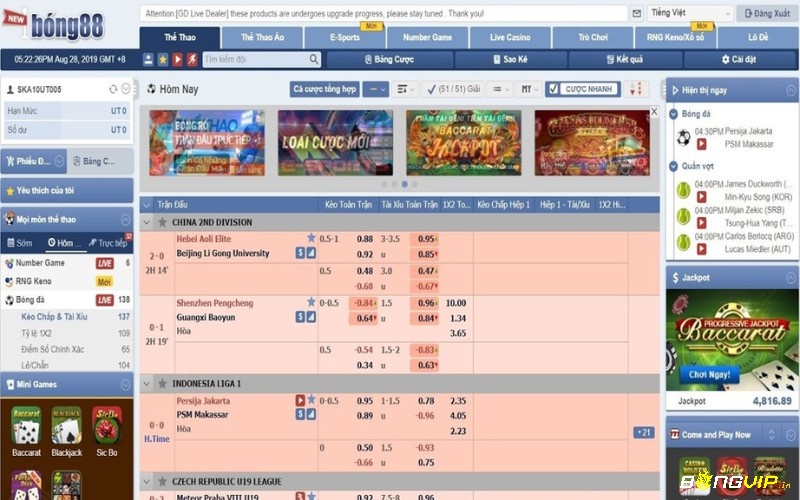Refresh the SKA10UT005 account balance
800x500 pixels.
coord(113,90)
